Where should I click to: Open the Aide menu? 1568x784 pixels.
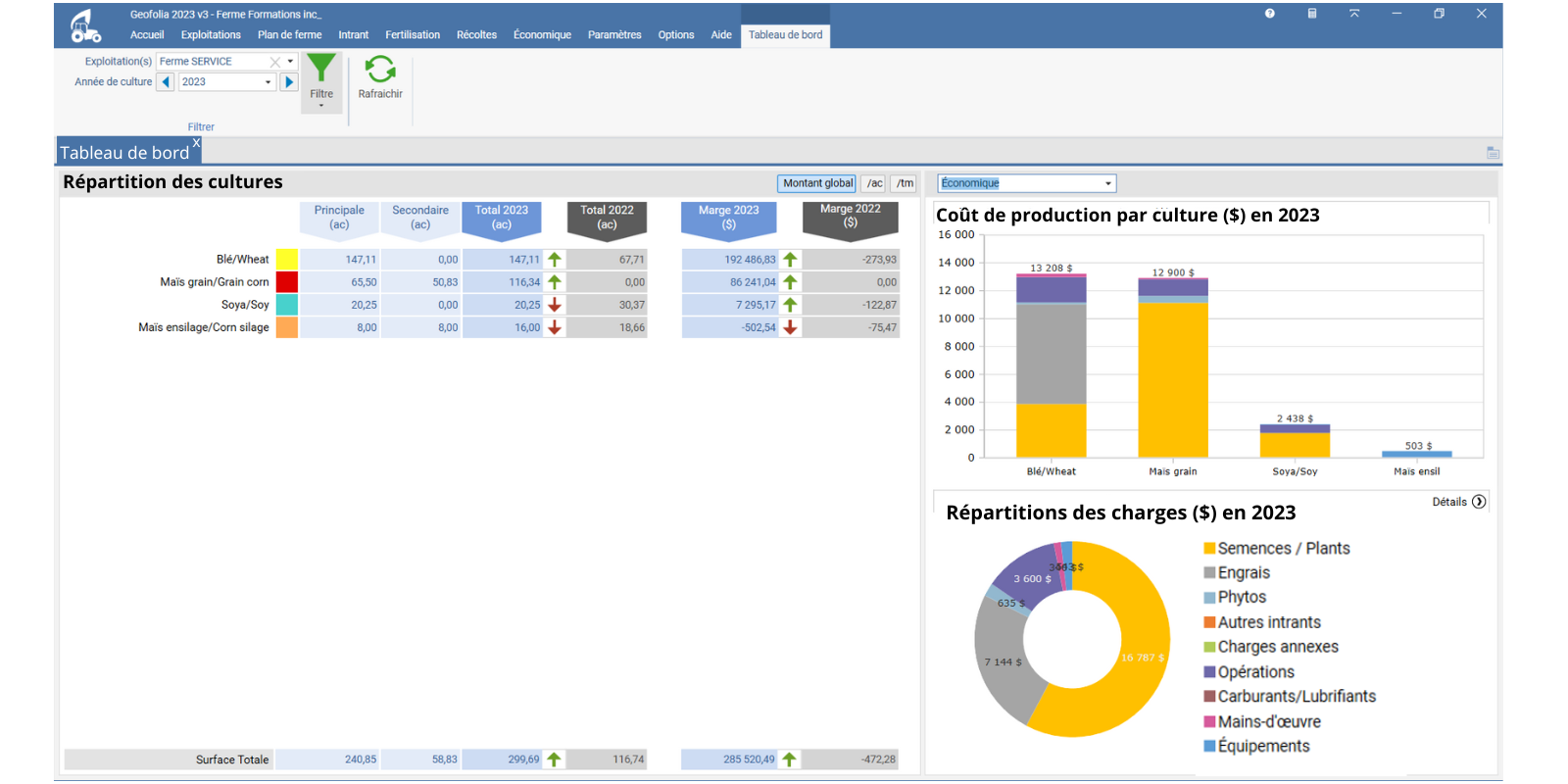[x=721, y=35]
